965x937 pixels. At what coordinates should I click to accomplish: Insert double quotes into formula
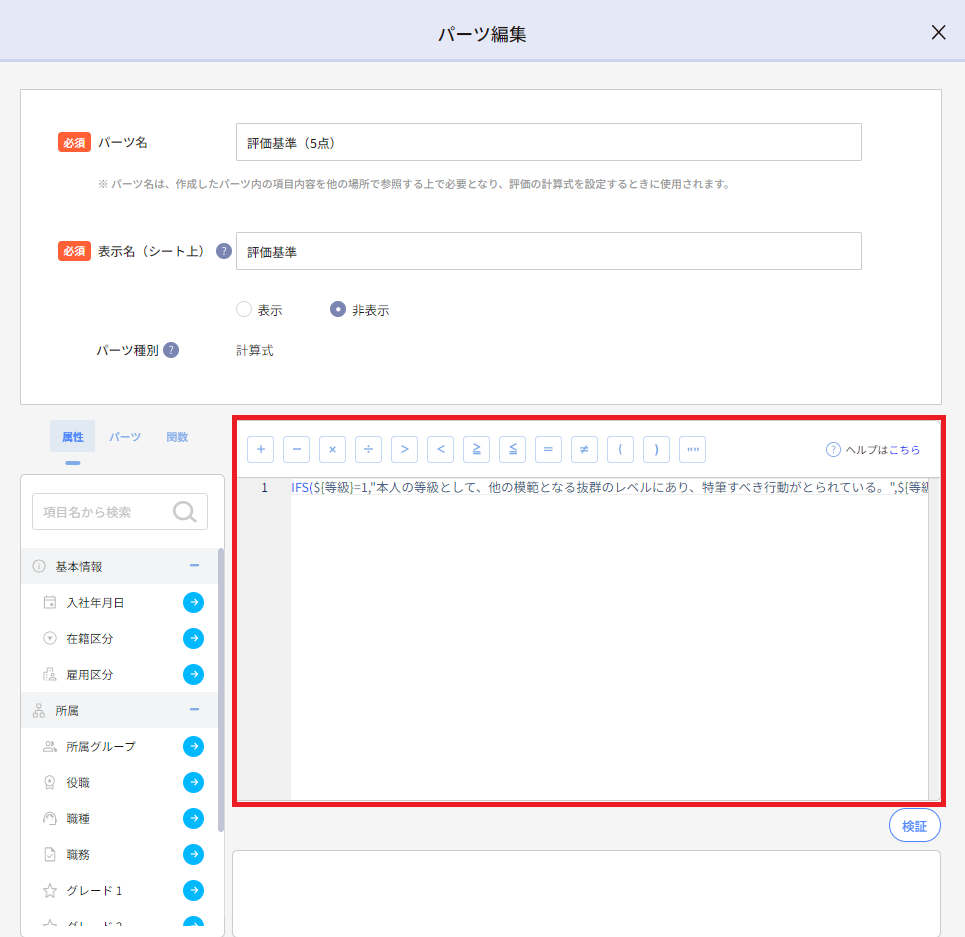click(x=692, y=450)
